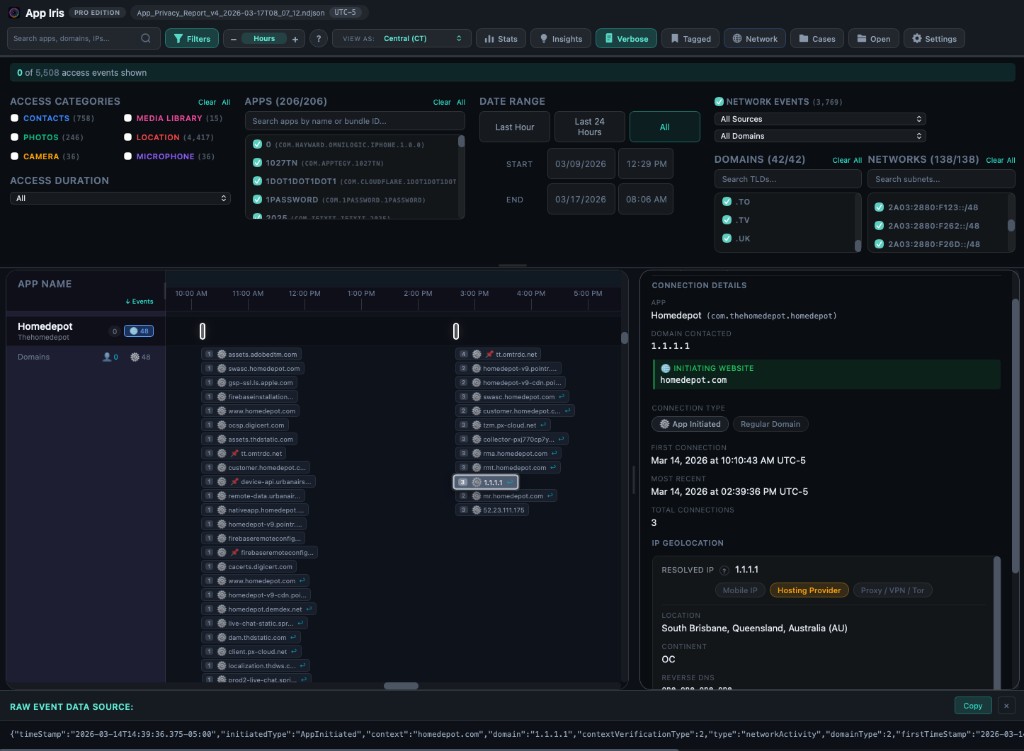Sort app list by Events

tap(140, 302)
